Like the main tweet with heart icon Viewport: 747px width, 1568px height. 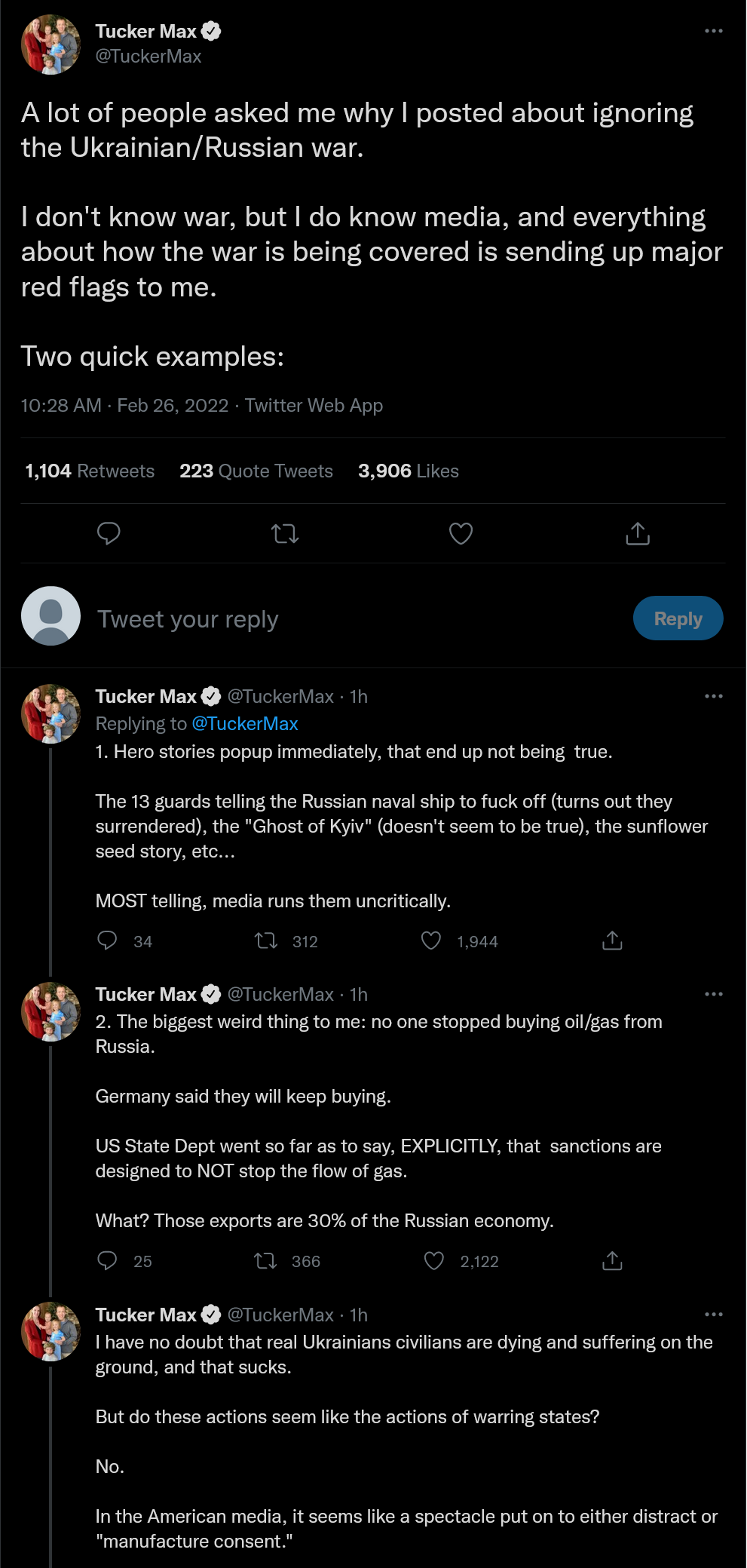coord(461,534)
